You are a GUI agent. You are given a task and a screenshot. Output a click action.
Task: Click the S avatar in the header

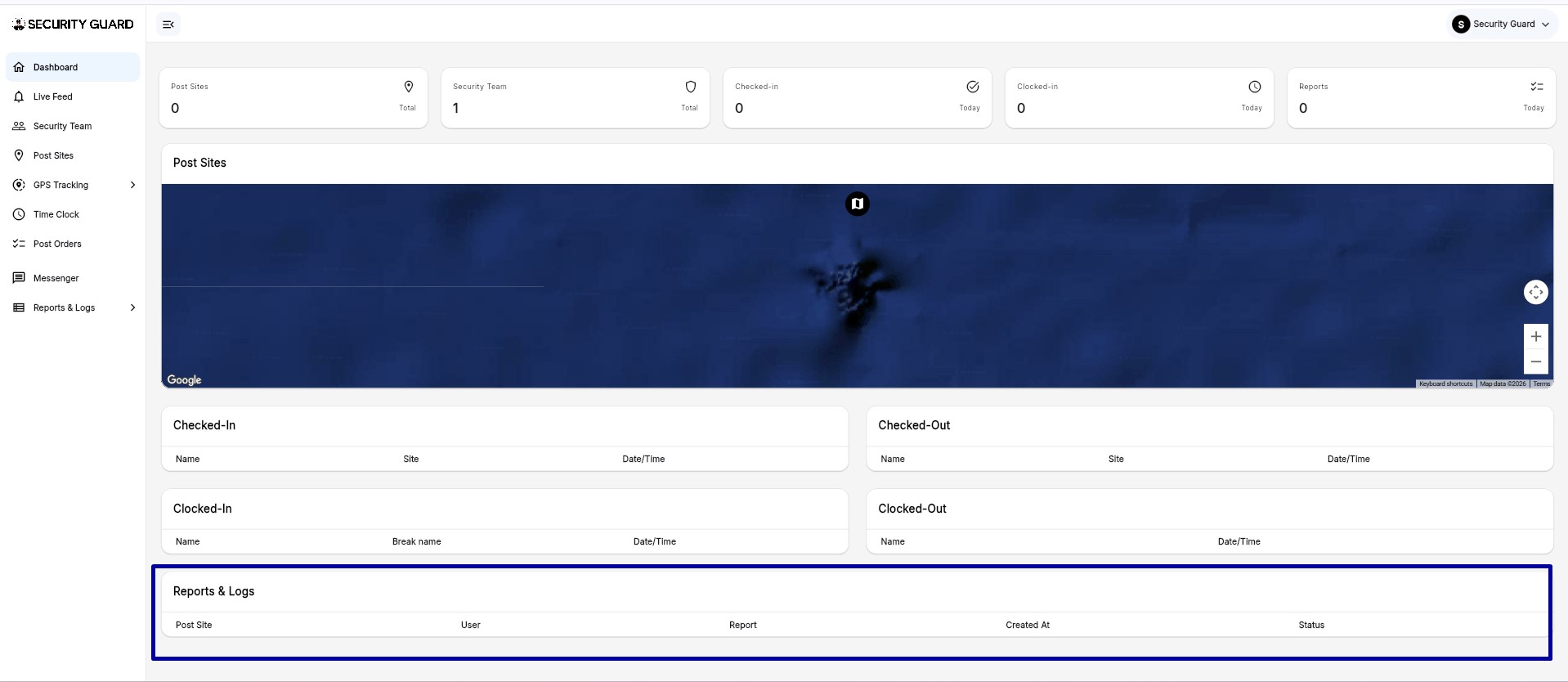(1461, 25)
